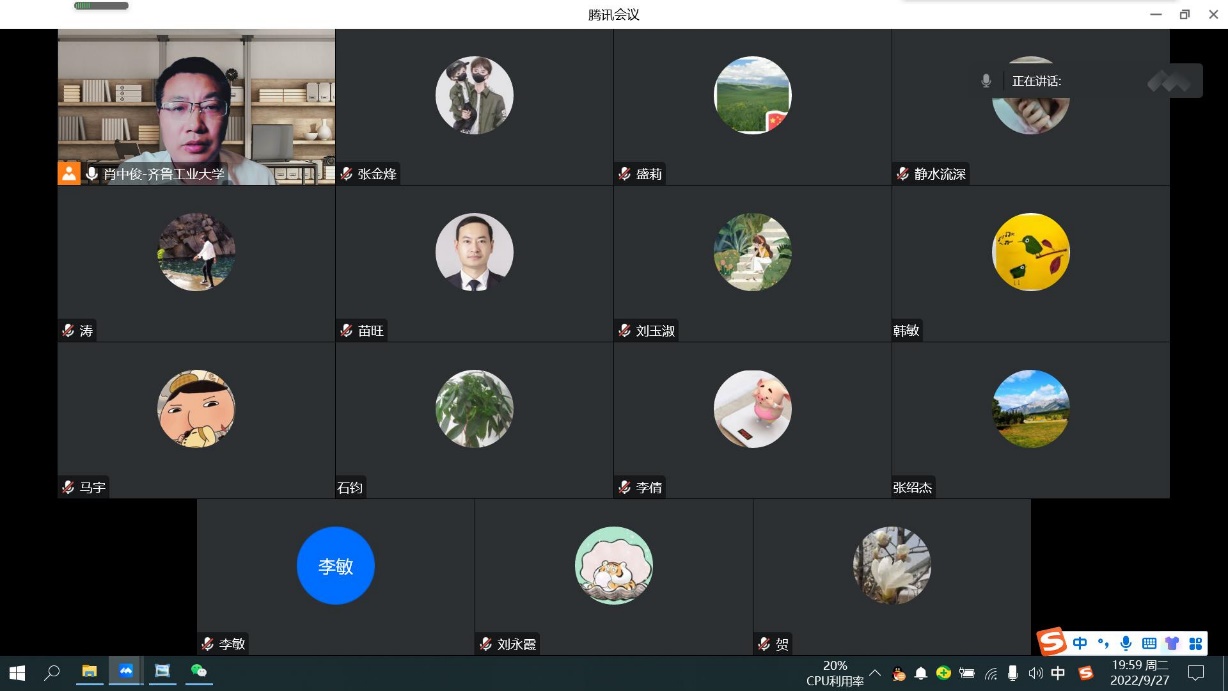Click the mic icon in the 正在讲话 bar
This screenshot has height=691, width=1228.
click(986, 81)
